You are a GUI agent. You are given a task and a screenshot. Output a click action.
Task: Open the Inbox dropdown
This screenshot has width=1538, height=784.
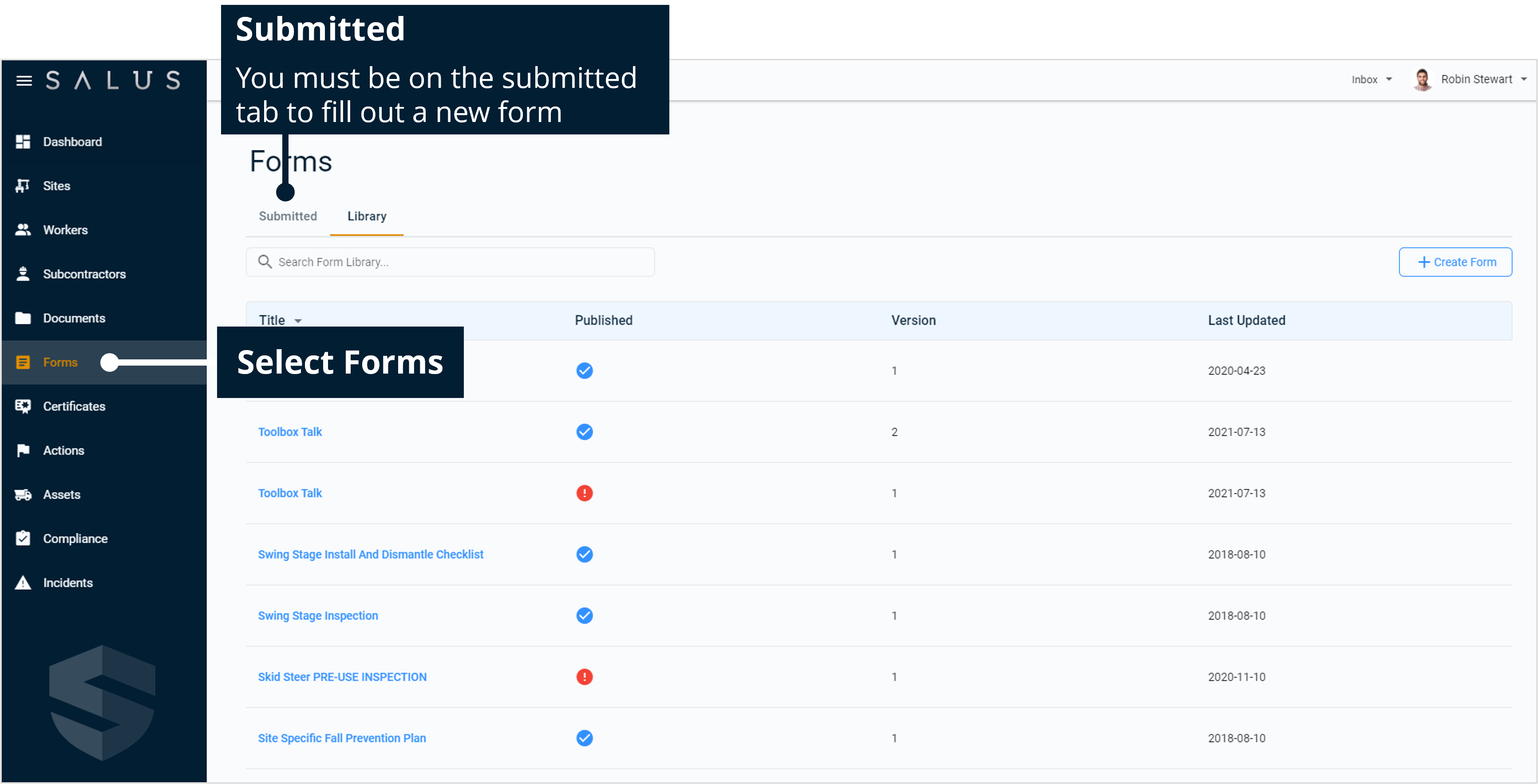point(1372,79)
